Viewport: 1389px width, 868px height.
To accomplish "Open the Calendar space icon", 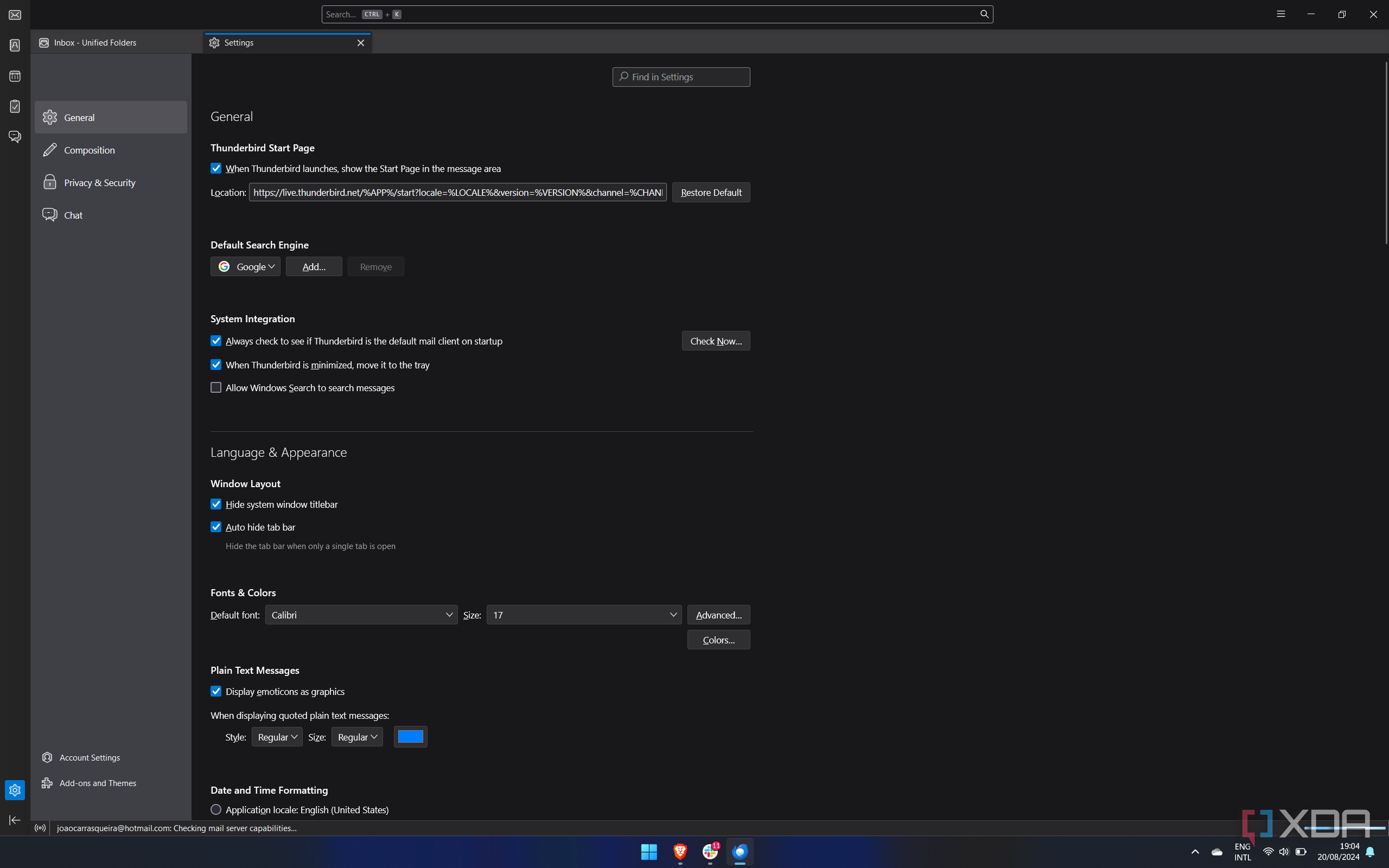I will point(15,76).
